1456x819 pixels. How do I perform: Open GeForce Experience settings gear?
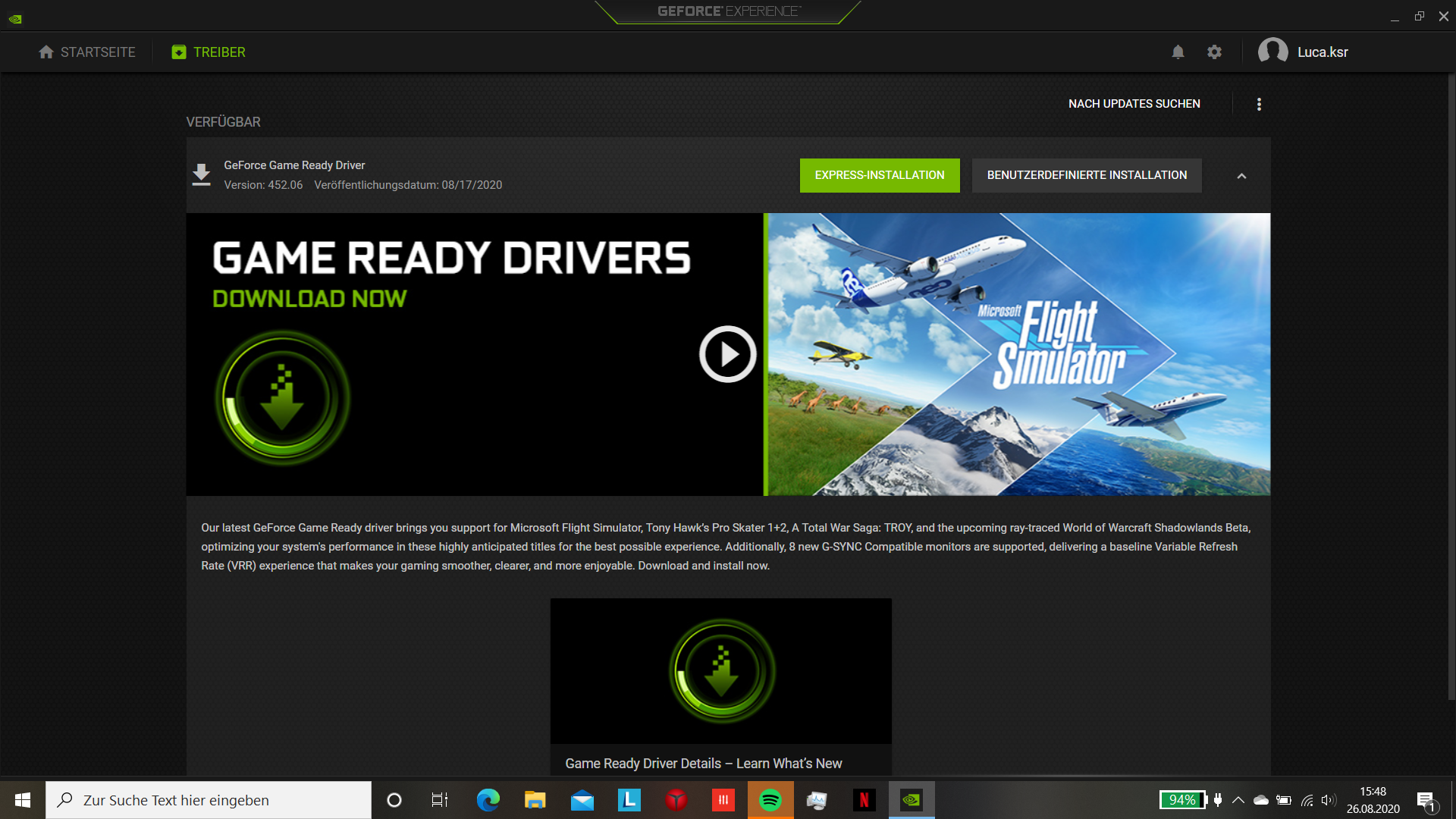1214,52
